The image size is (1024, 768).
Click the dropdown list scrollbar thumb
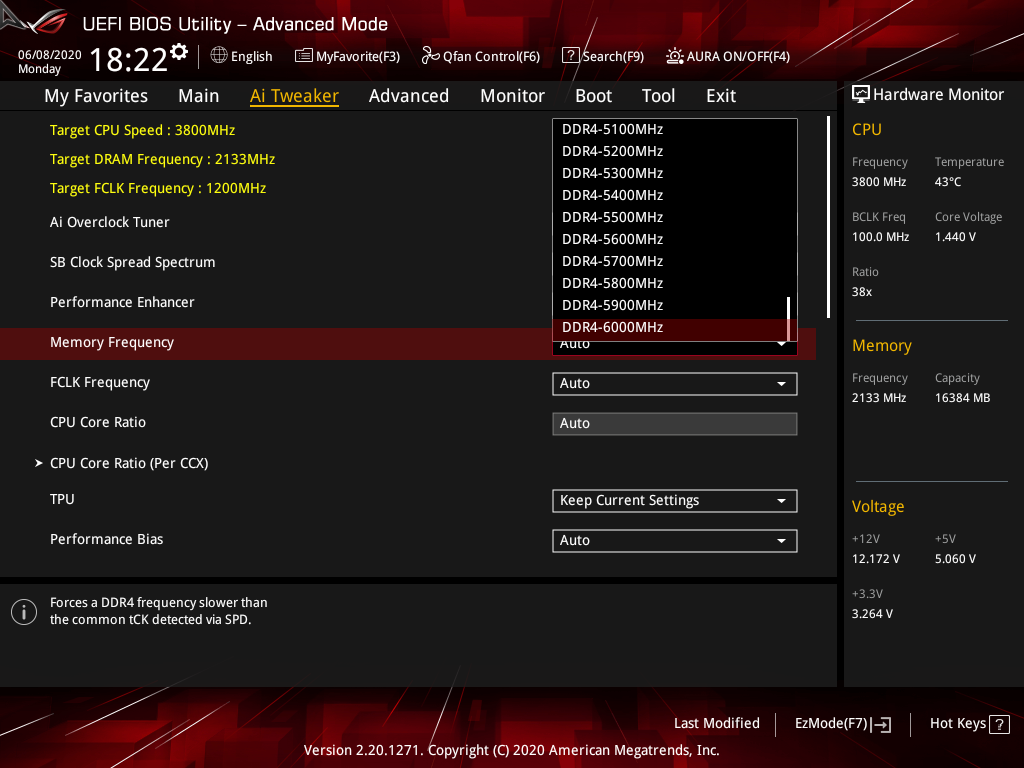(789, 319)
